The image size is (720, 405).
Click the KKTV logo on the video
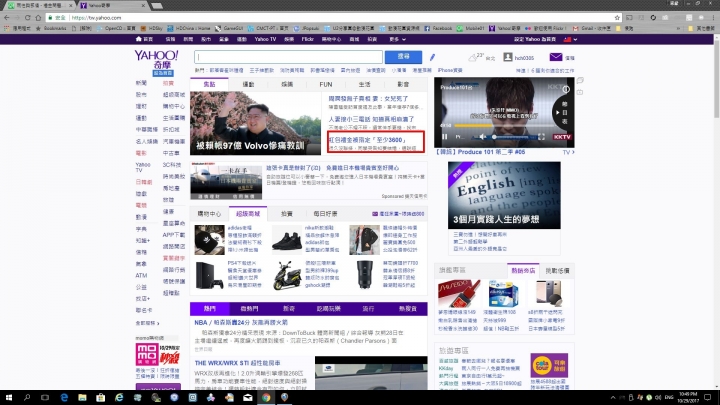[x=562, y=137]
